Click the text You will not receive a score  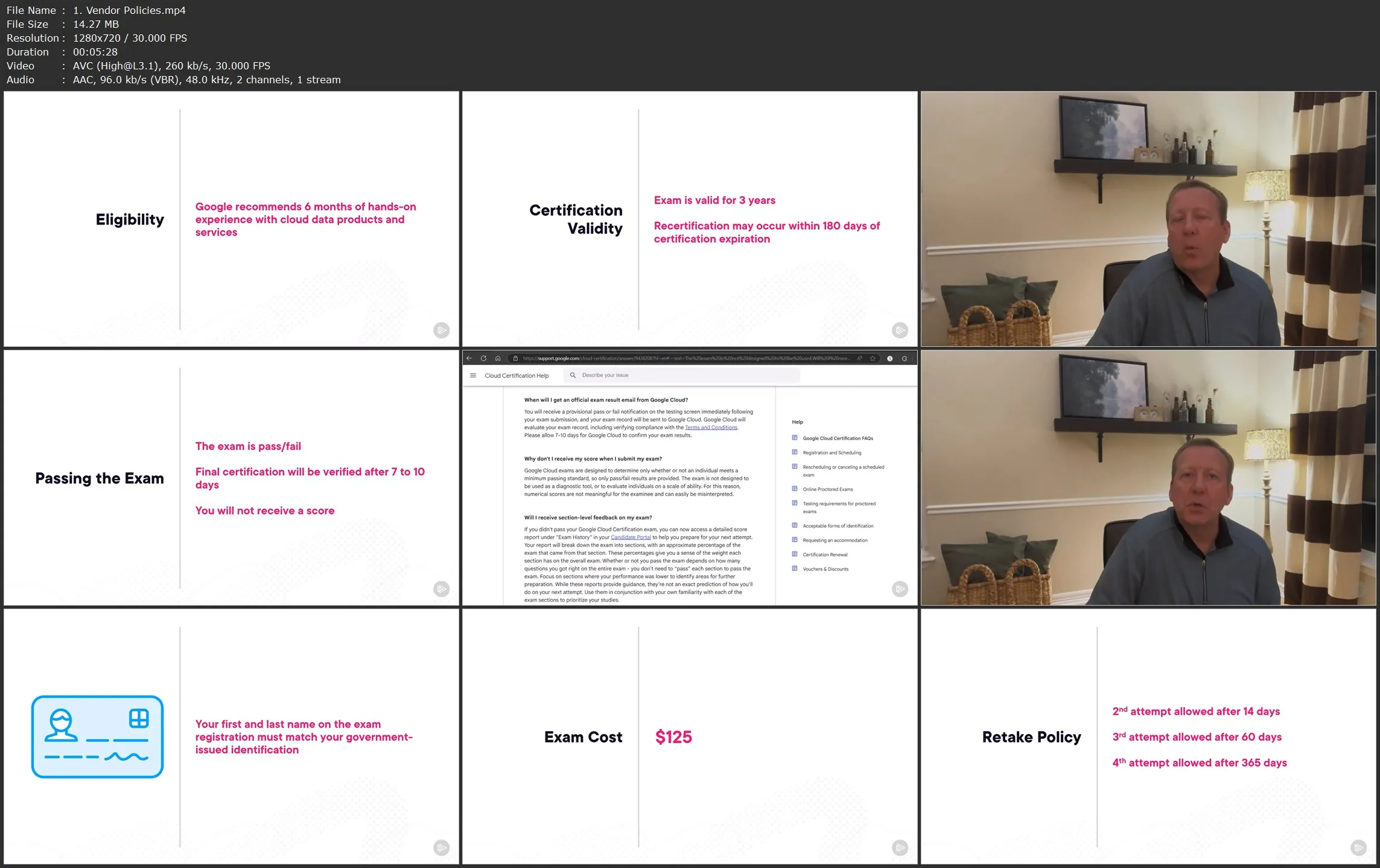pyautogui.click(x=264, y=510)
